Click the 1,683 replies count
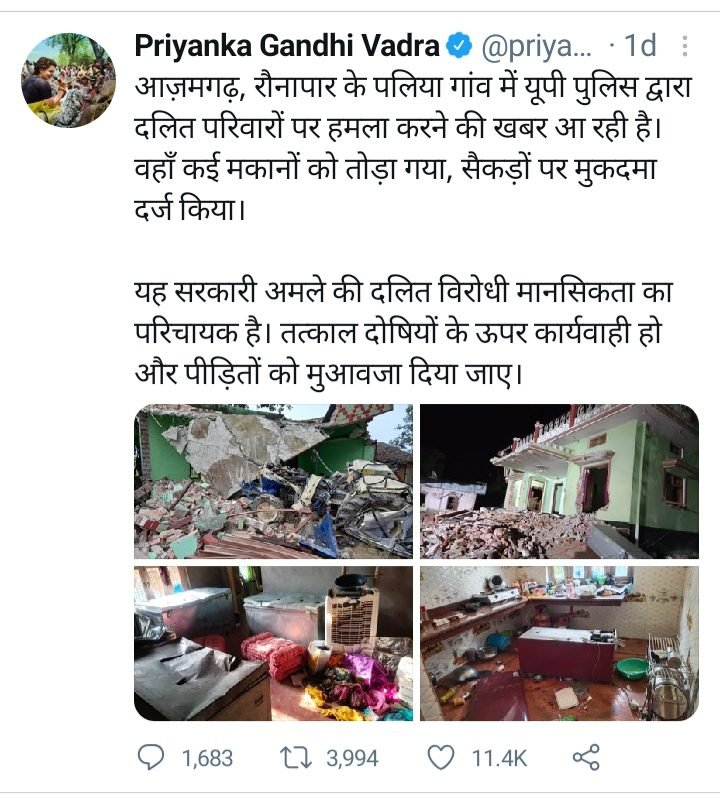Viewport: 720px width, 799px height. 207,758
